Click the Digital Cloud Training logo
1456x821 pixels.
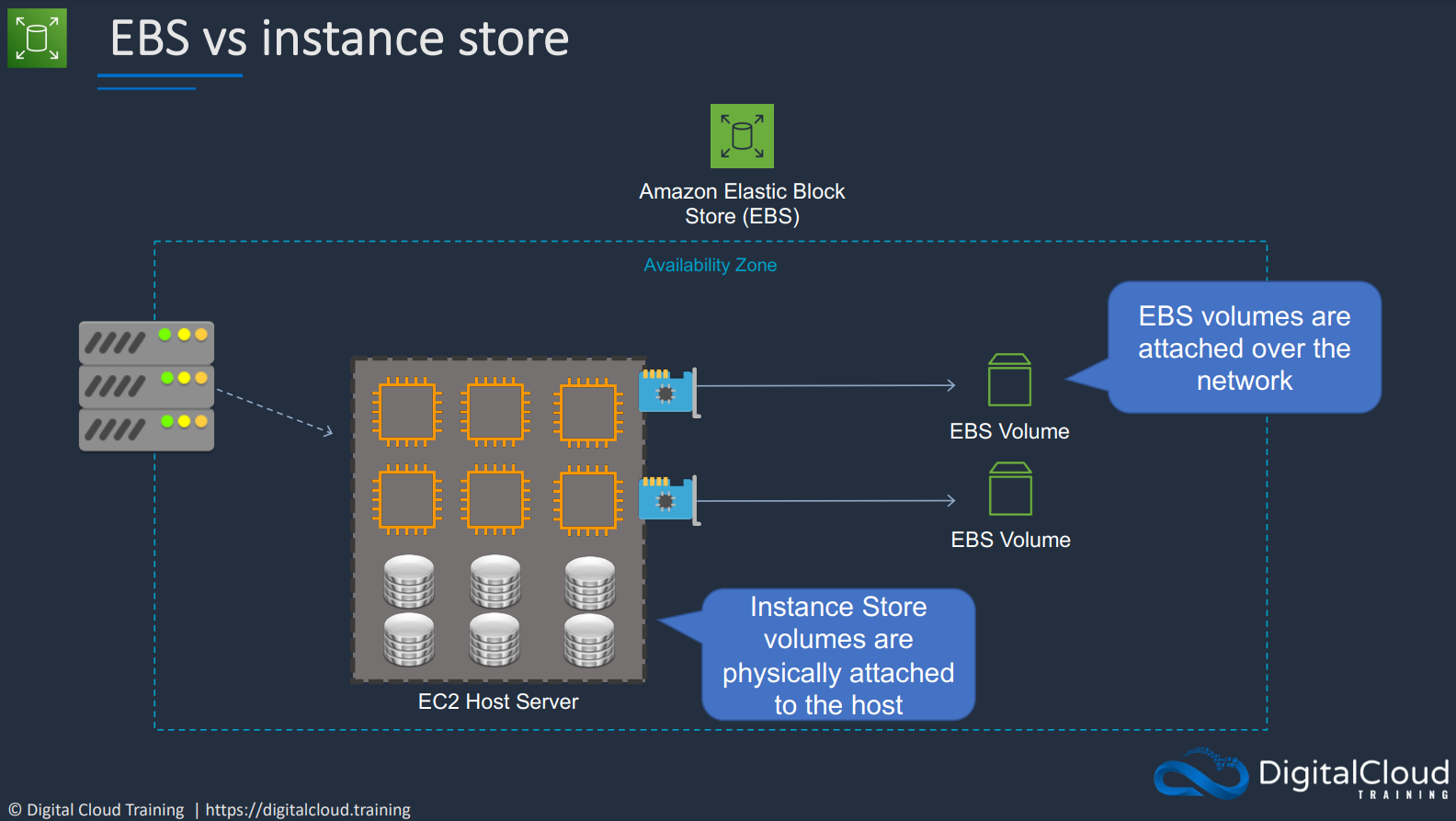point(1302,773)
